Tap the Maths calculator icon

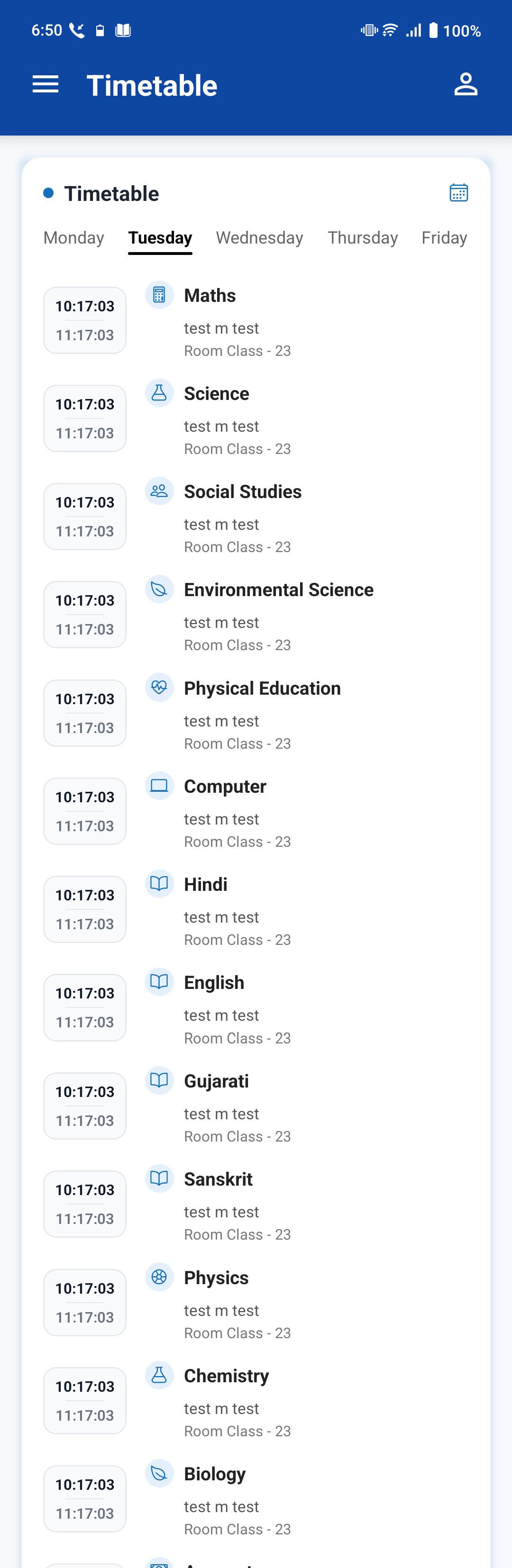(159, 295)
